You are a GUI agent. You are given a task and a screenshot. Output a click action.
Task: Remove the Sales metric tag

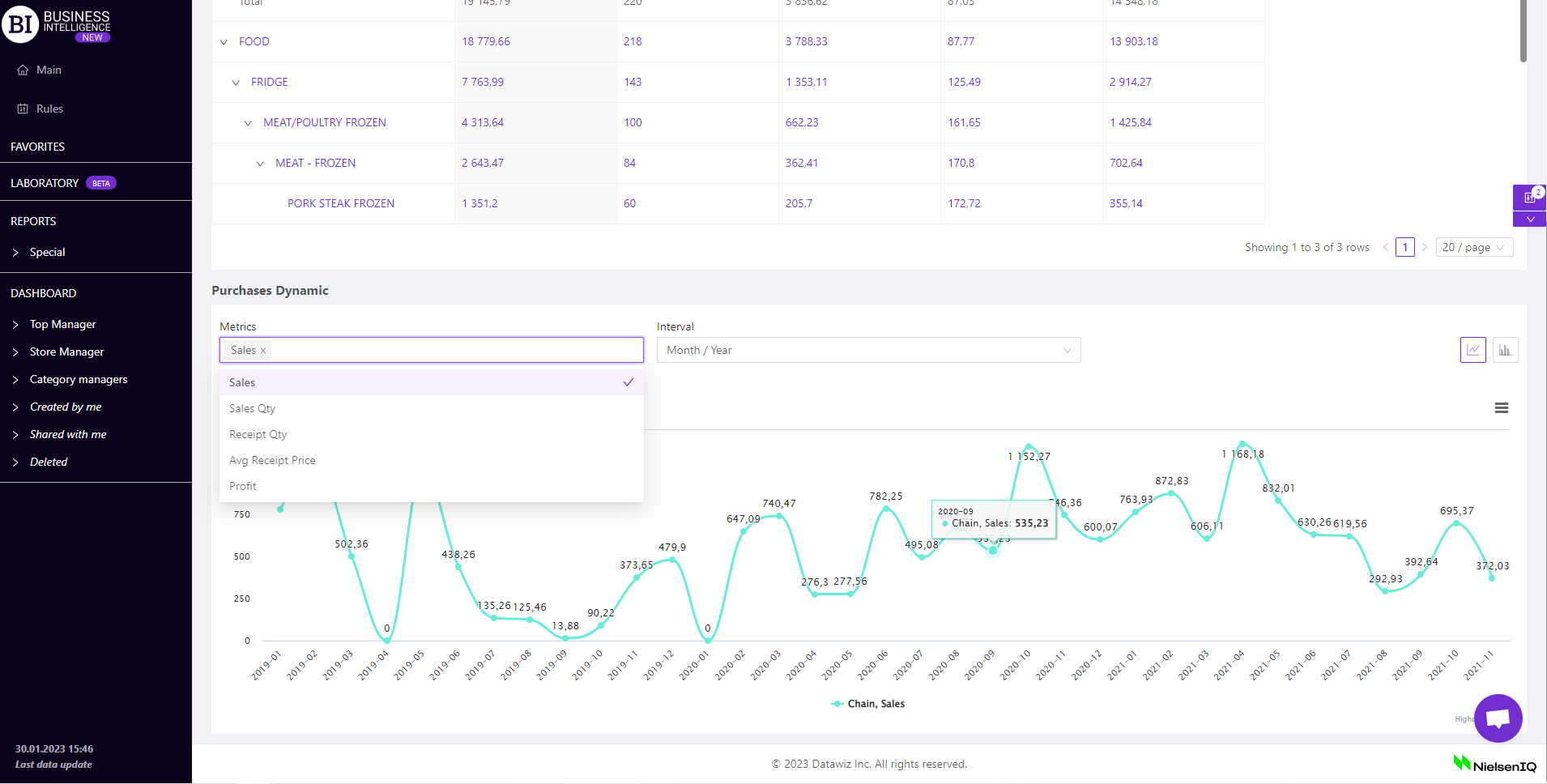tap(263, 351)
